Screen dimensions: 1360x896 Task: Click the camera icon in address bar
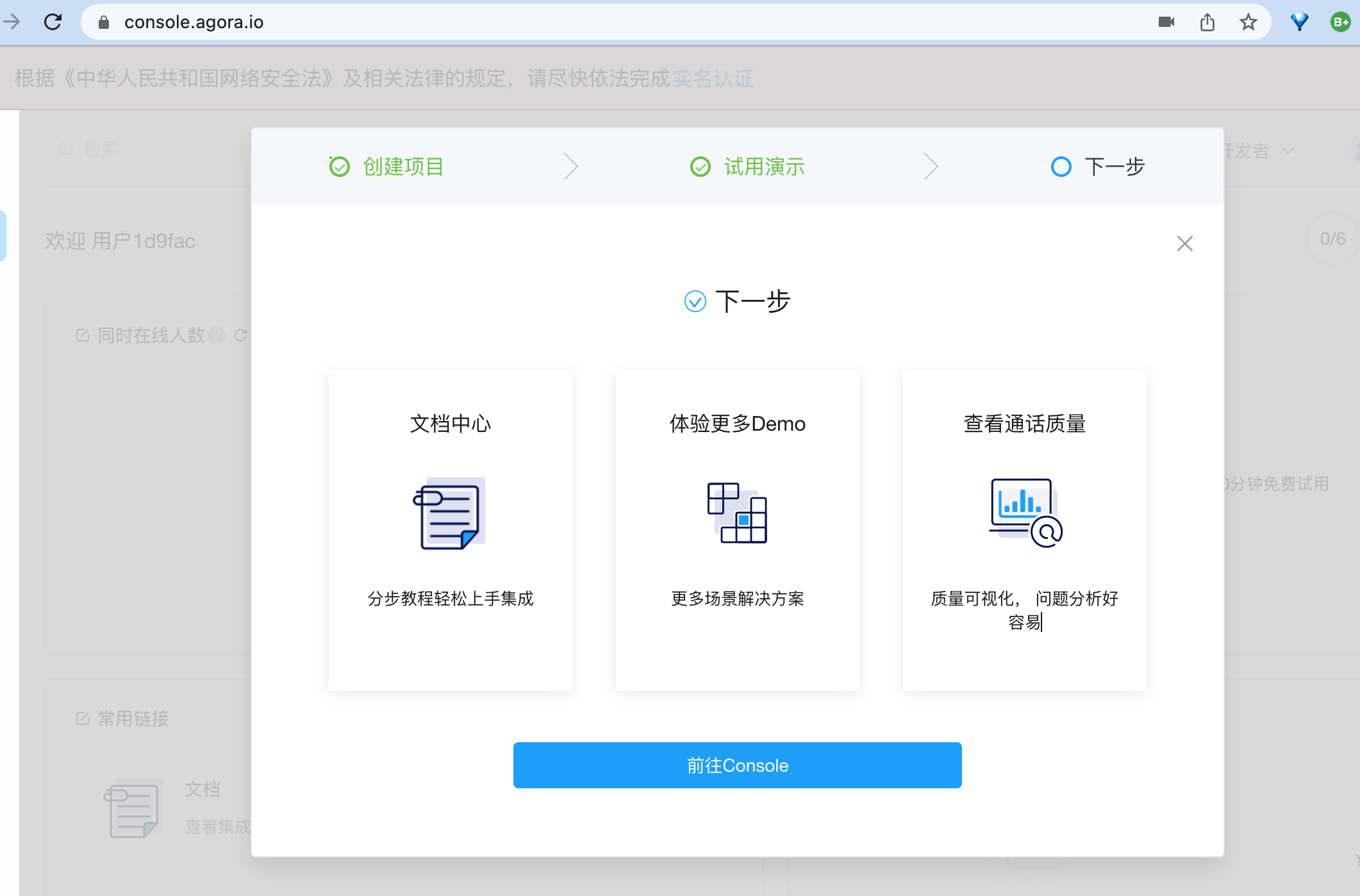tap(1166, 22)
